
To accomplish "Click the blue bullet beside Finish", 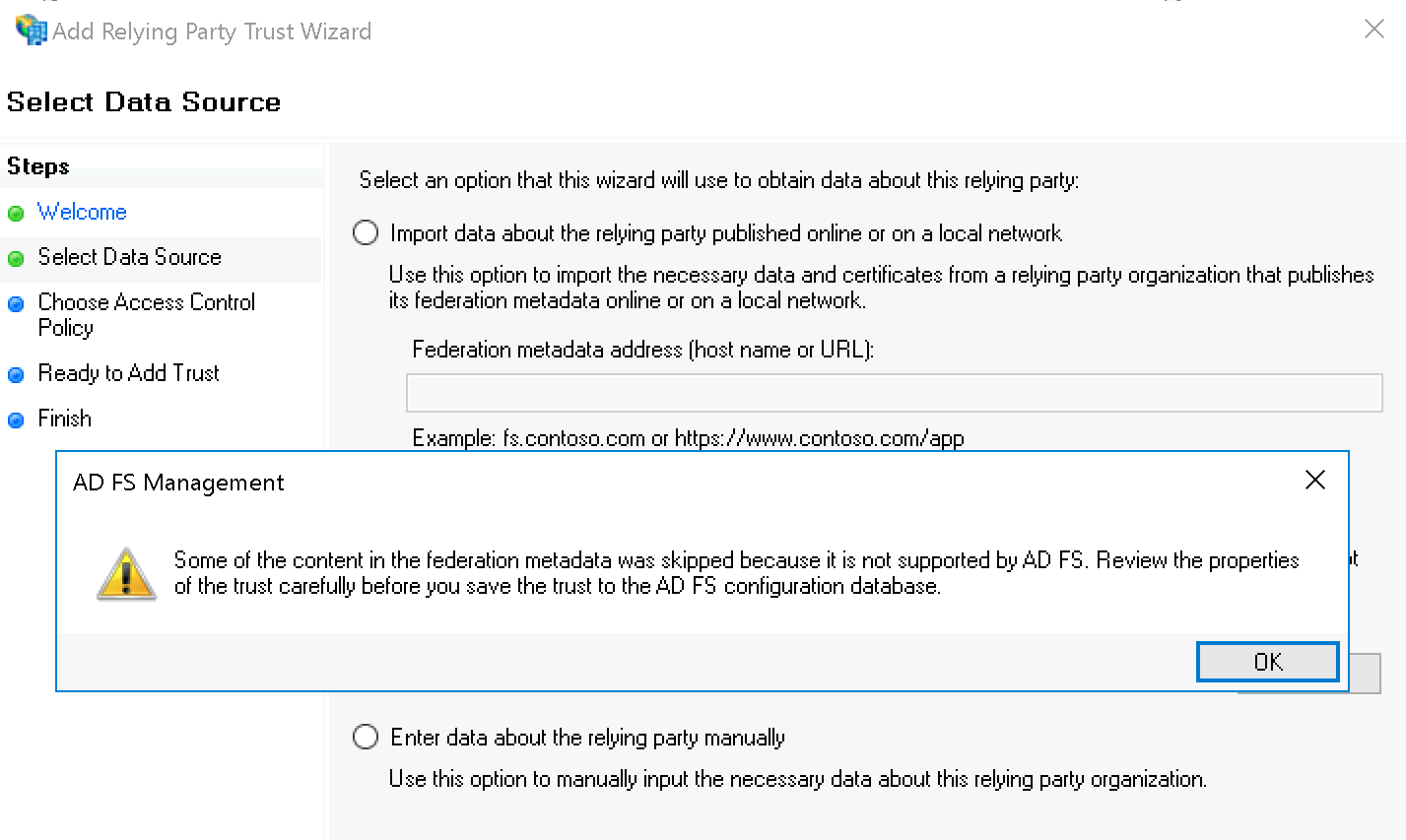I will tap(16, 420).
